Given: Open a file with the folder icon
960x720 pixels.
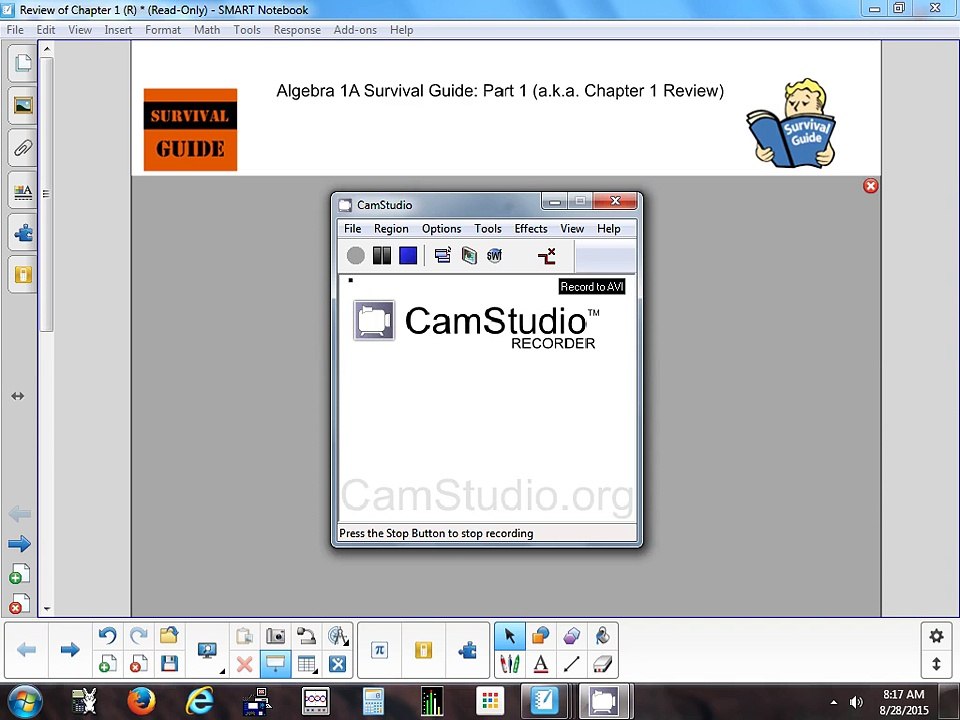Looking at the screenshot, I should 169,636.
